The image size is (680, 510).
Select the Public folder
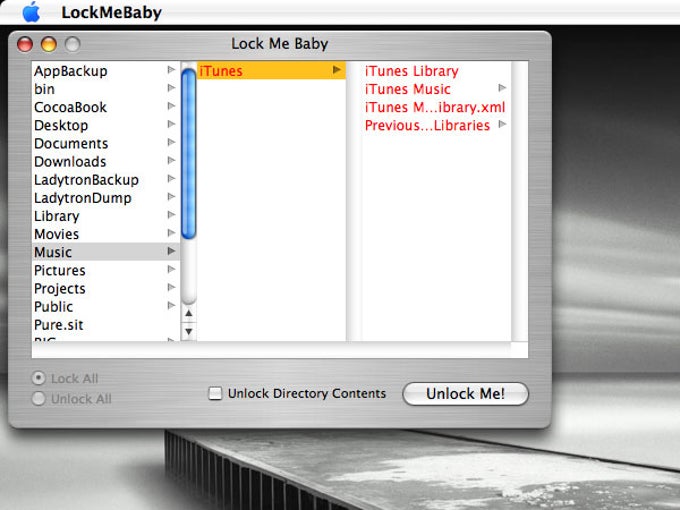[106, 307]
